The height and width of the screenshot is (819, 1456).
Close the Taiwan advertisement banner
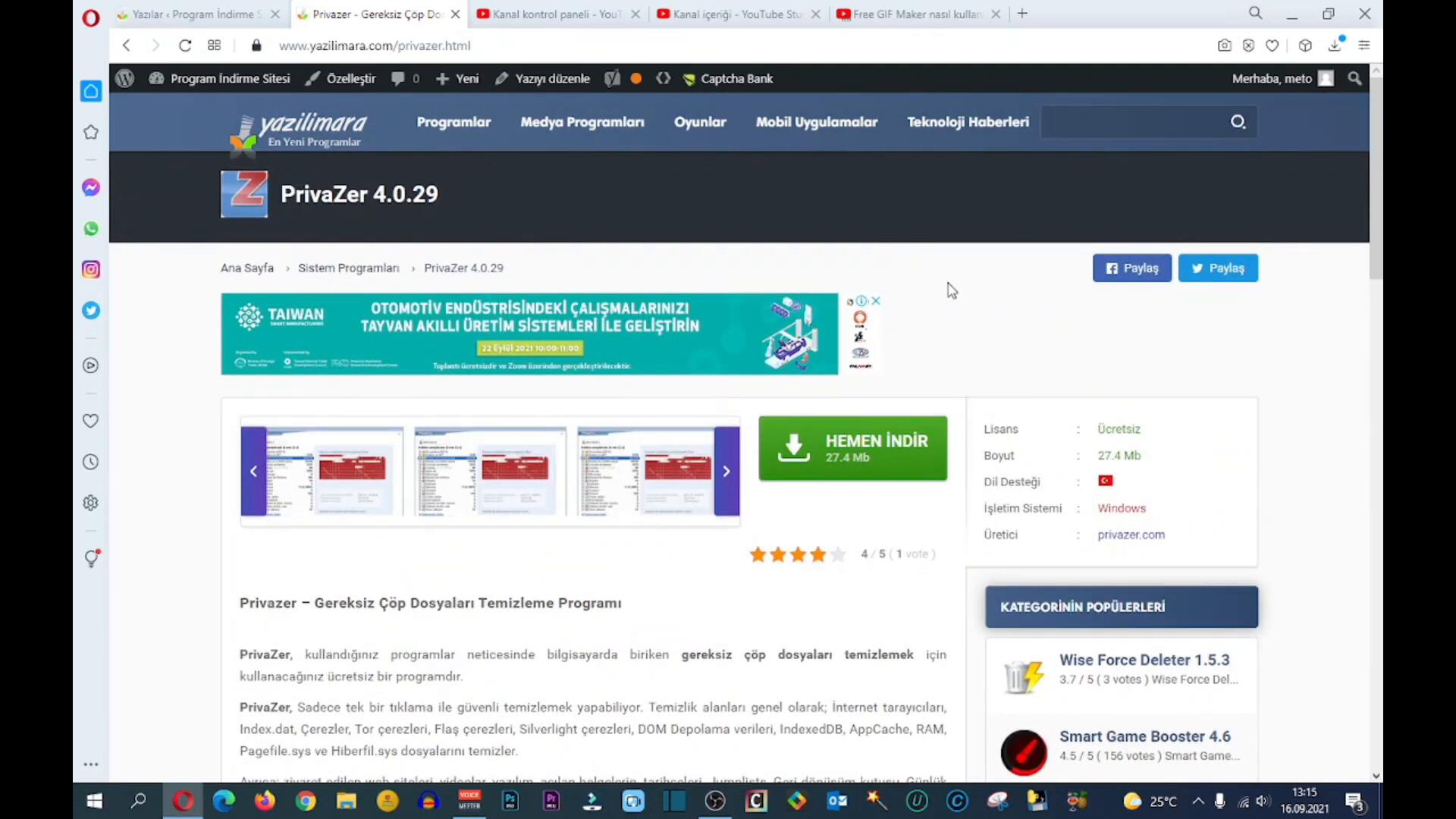[876, 301]
